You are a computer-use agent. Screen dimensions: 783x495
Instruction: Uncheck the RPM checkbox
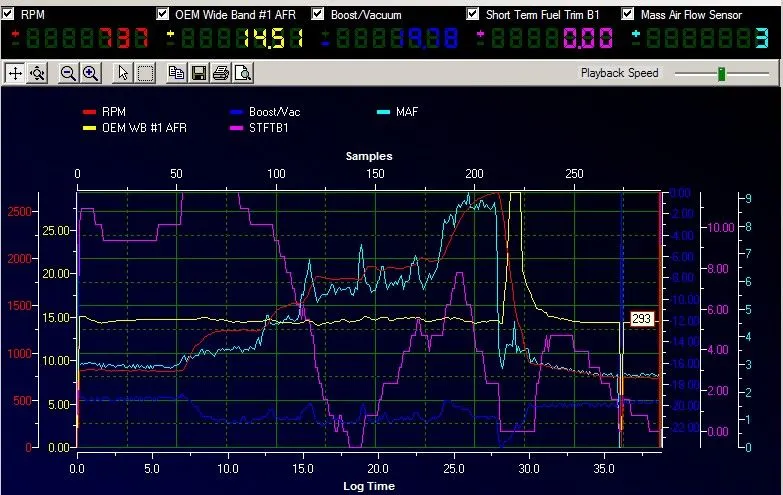coord(9,15)
